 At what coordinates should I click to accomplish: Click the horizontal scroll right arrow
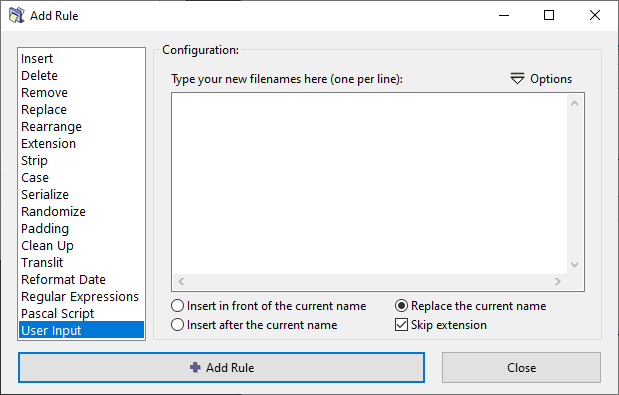click(558, 281)
